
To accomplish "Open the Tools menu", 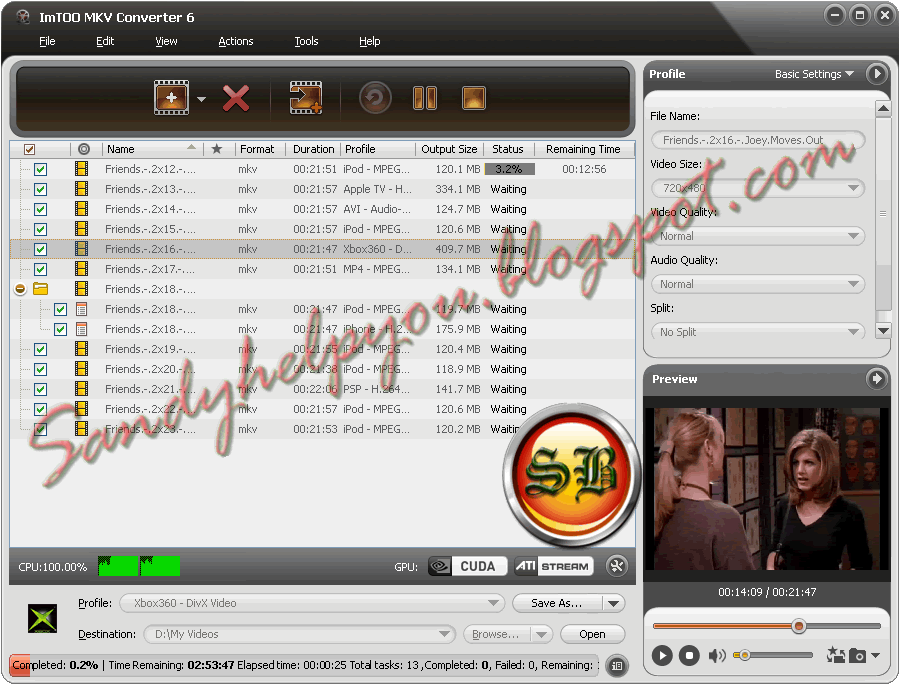I will (306, 41).
